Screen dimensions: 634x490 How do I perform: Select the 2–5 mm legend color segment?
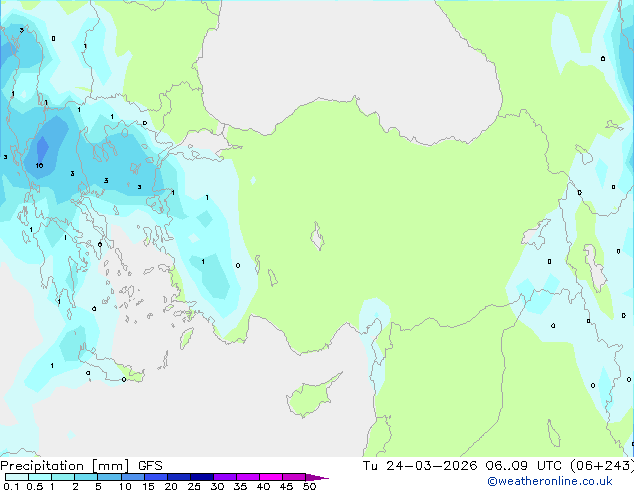[x=86, y=477]
